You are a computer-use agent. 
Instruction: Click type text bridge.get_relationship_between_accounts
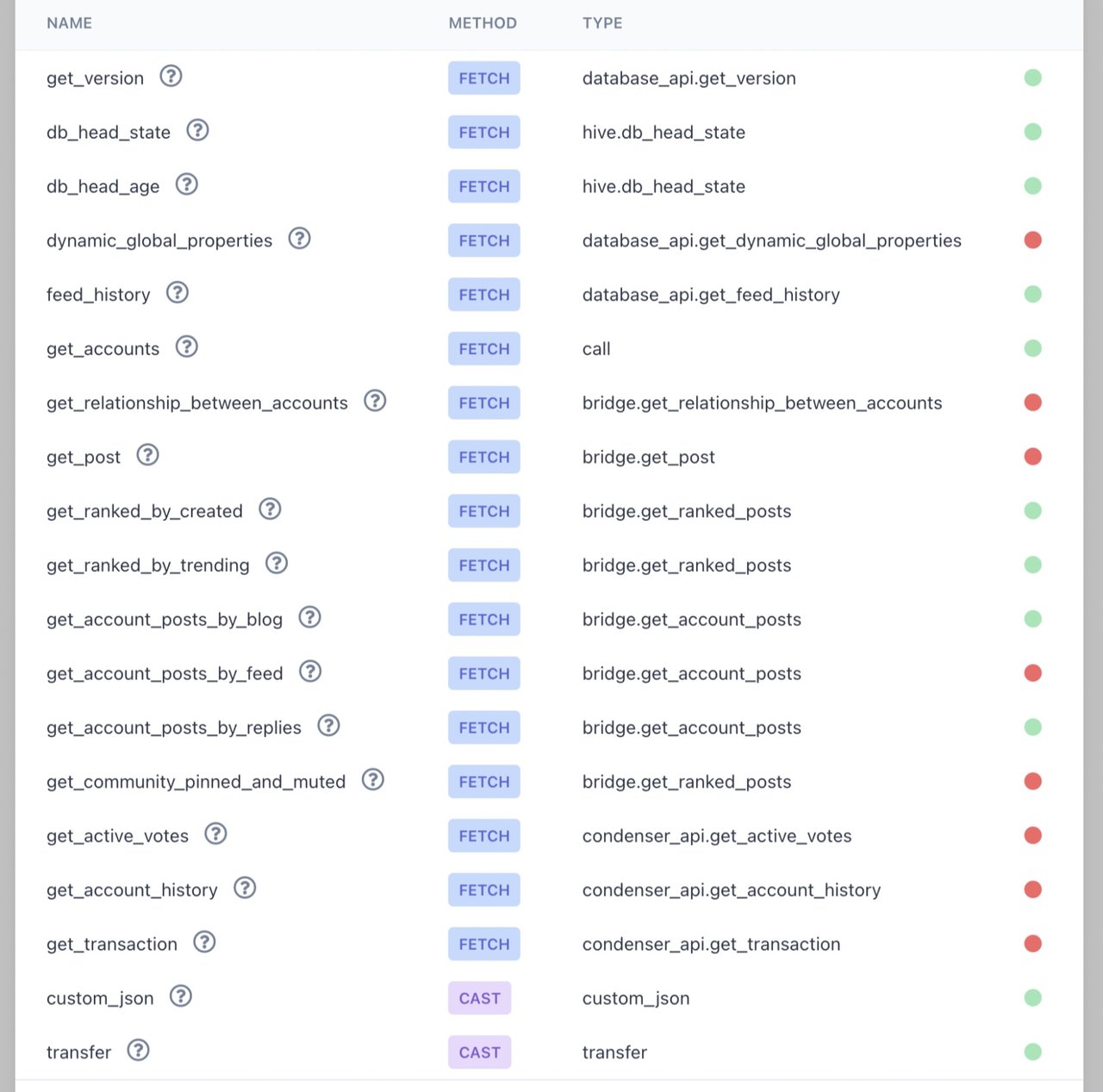pyautogui.click(x=763, y=403)
